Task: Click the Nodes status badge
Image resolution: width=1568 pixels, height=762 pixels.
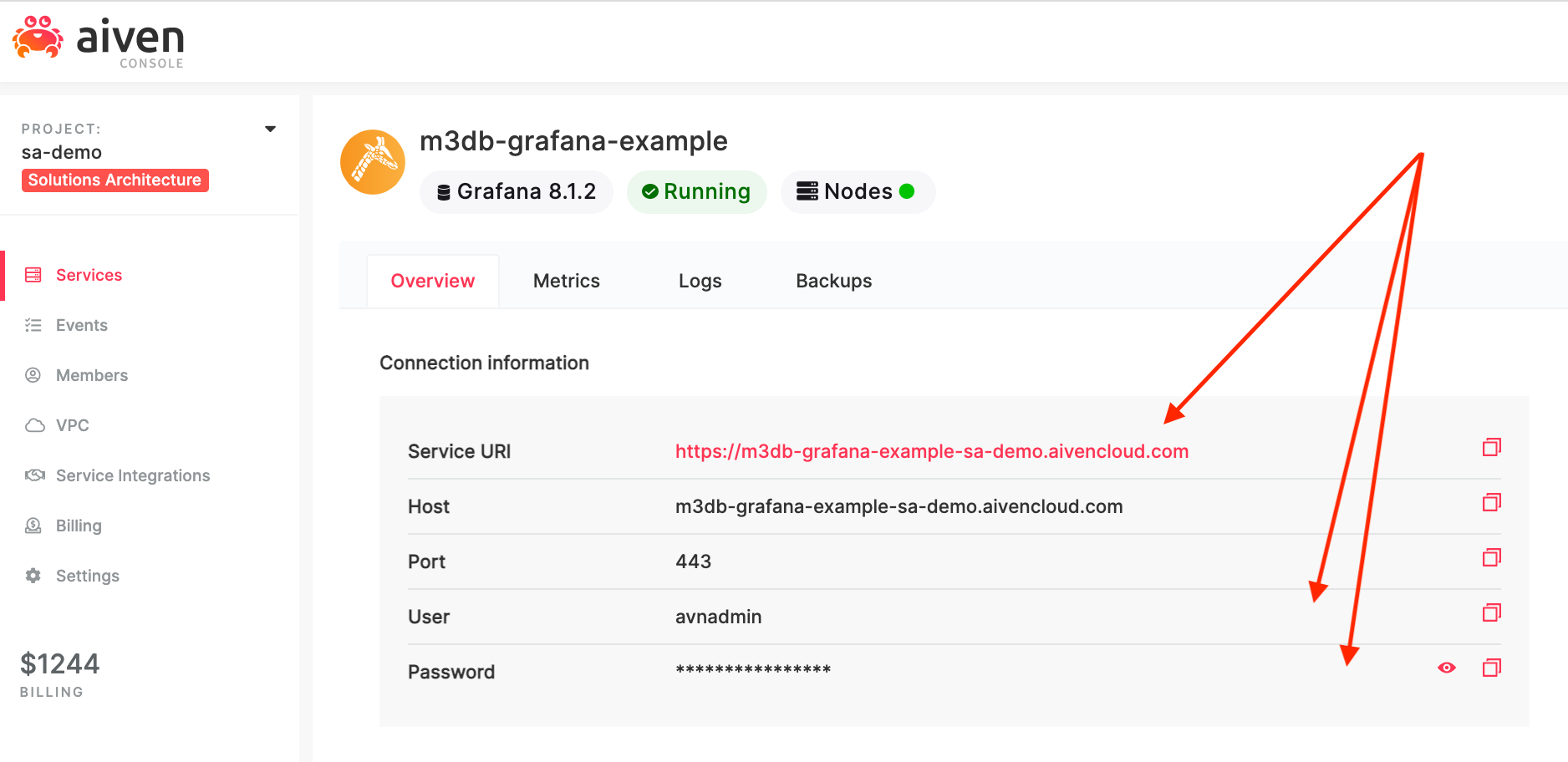Action: pos(858,192)
